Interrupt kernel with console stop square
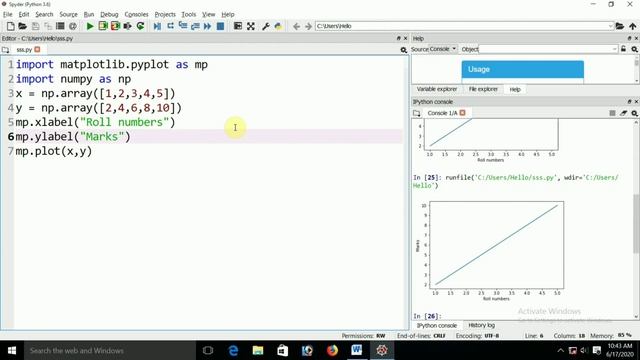This screenshot has width=640, height=360. pos(612,113)
